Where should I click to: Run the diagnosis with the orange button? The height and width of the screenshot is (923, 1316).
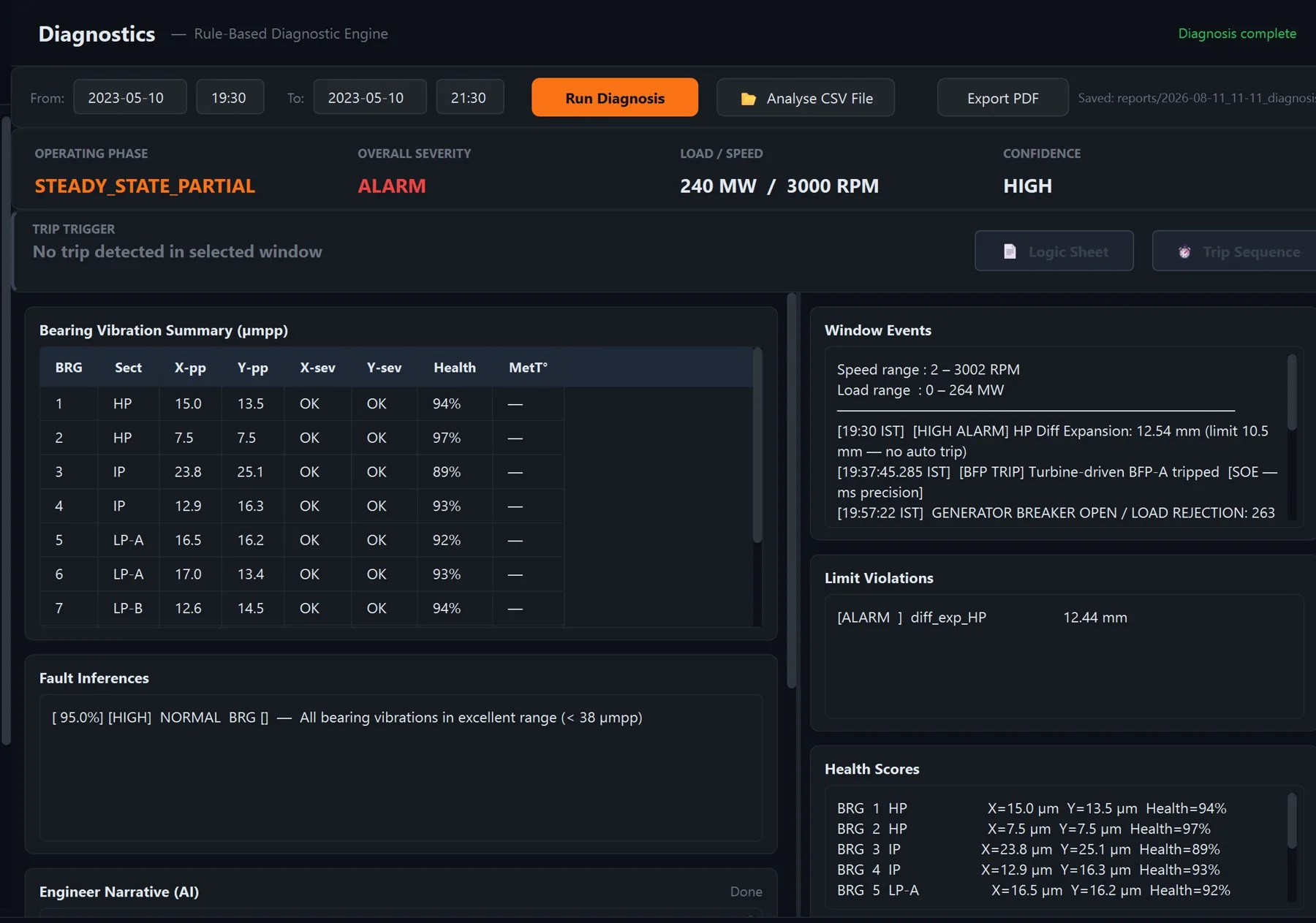615,97
